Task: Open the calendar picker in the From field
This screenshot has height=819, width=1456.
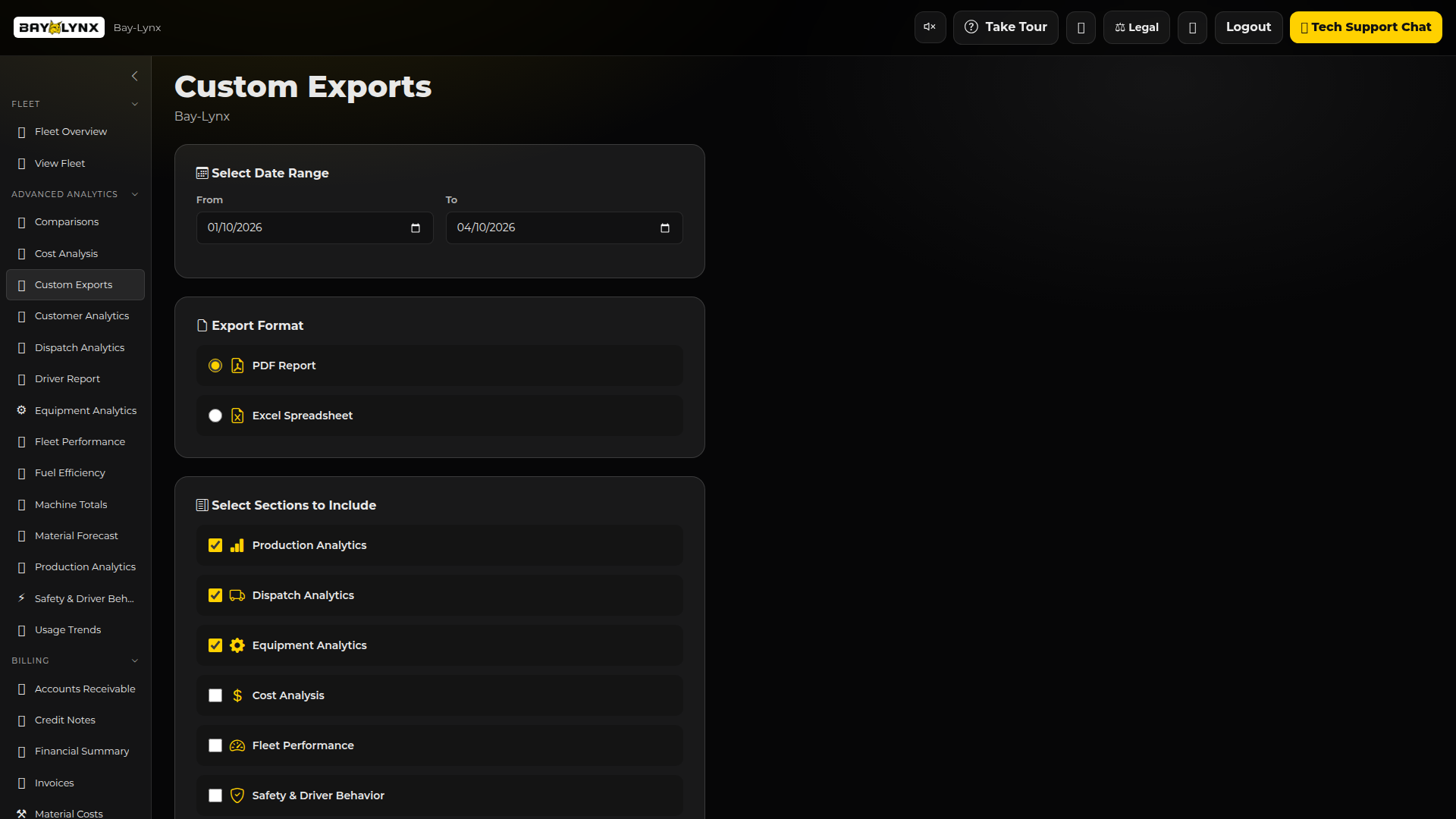Action: [415, 227]
